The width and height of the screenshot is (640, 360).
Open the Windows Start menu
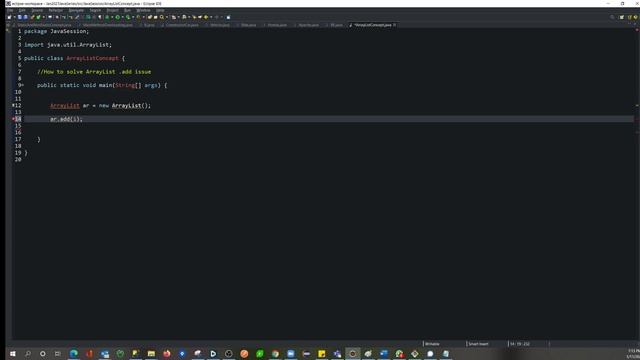coord(12,353)
